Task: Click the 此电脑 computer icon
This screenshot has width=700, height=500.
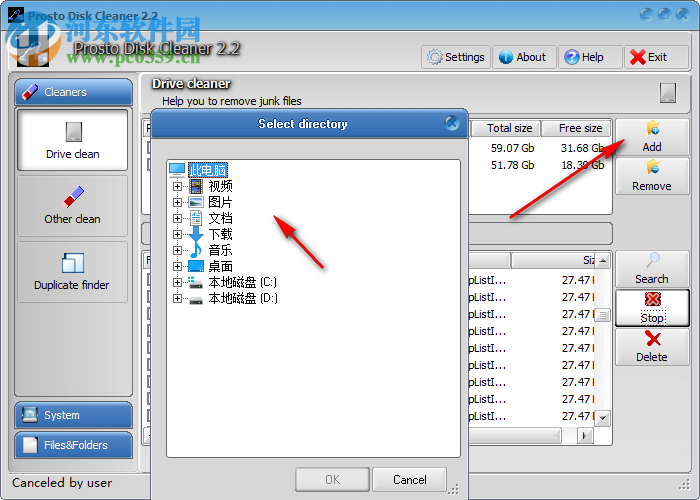Action: point(177,170)
